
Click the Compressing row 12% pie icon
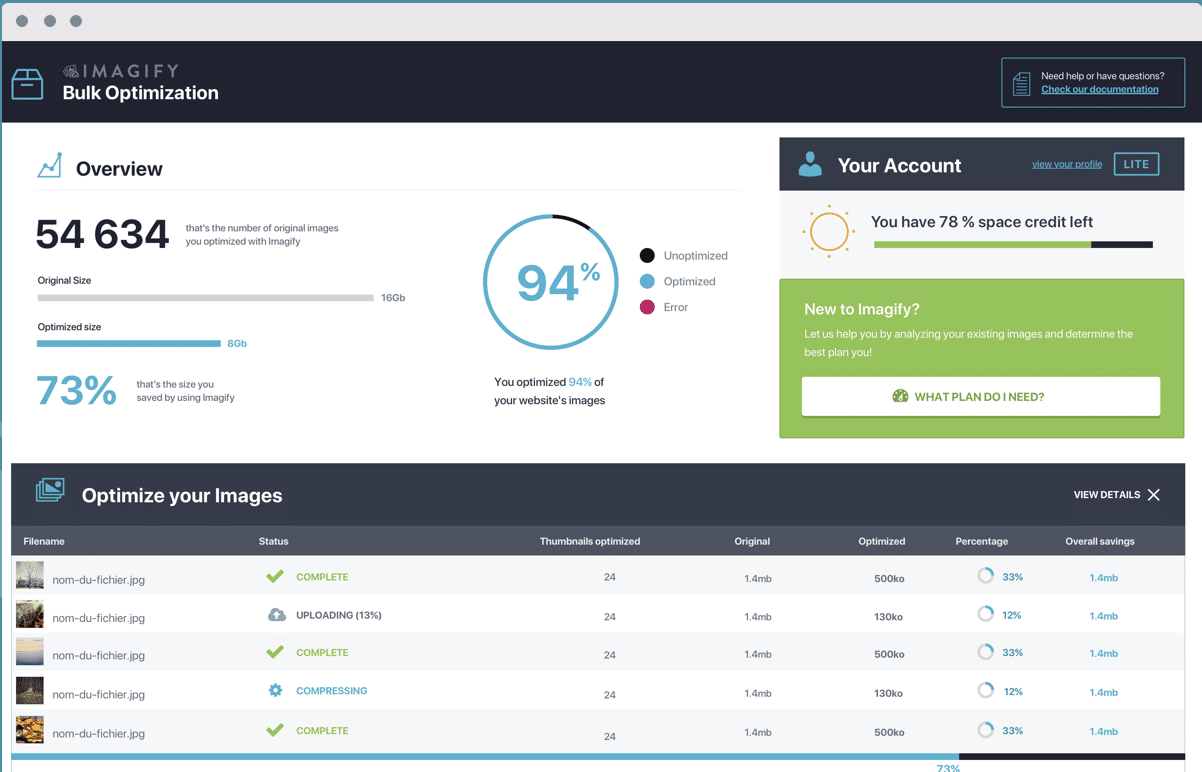pyautogui.click(x=986, y=690)
